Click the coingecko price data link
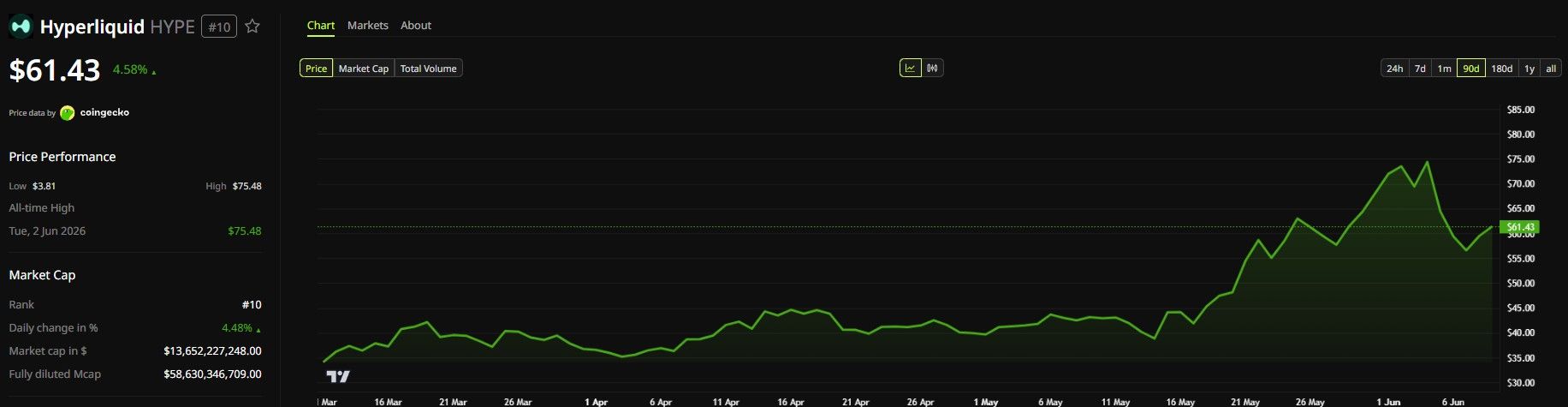This screenshot has width=1568, height=407. [104, 113]
